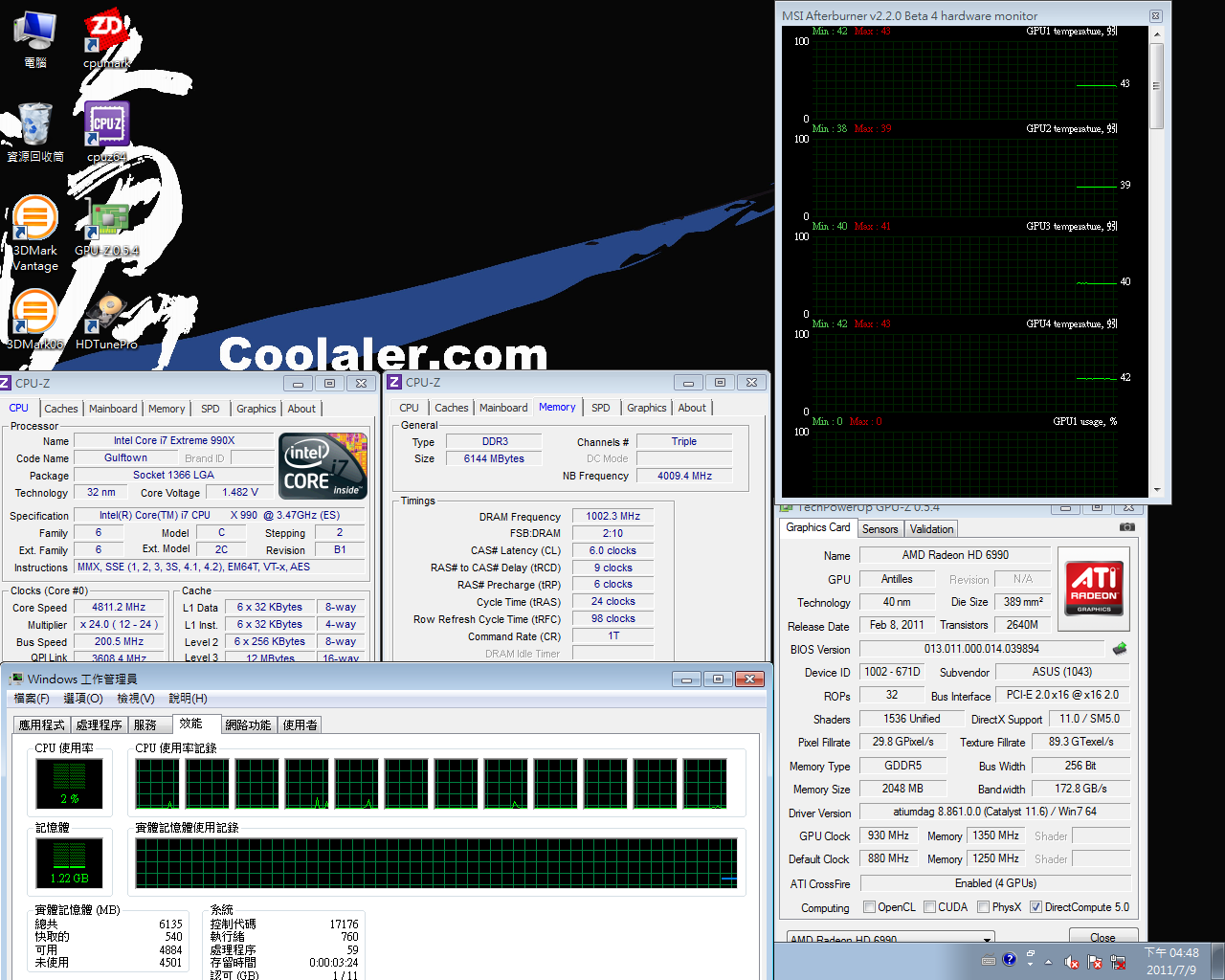Switch to 應用程式 tab in Task Manager

[x=42, y=725]
